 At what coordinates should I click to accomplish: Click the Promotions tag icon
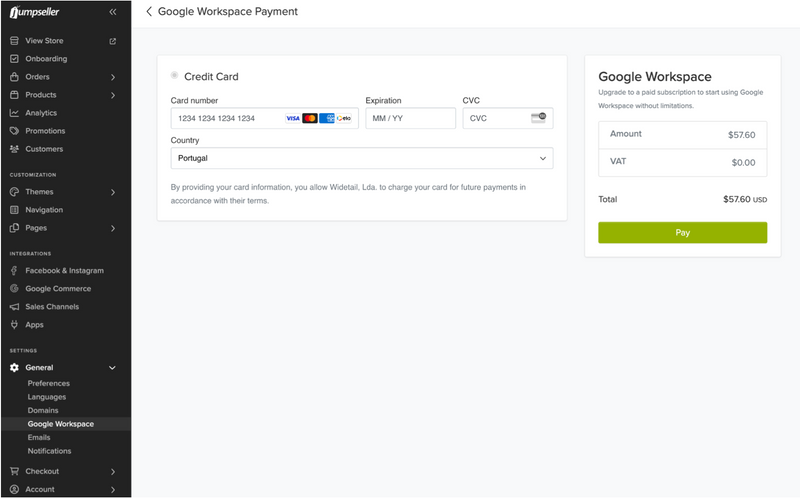pos(14,131)
